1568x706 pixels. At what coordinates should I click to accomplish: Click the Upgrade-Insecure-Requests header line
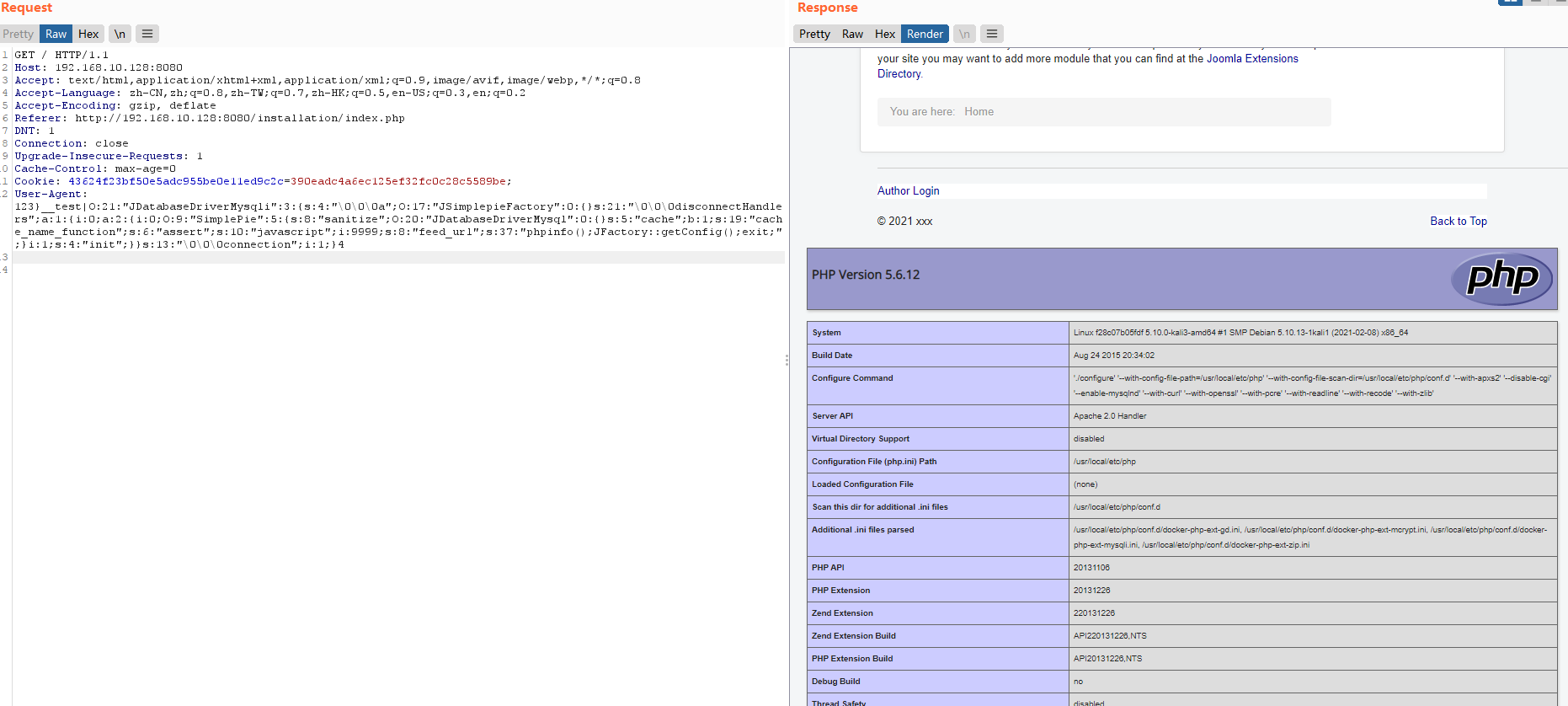coord(109,156)
